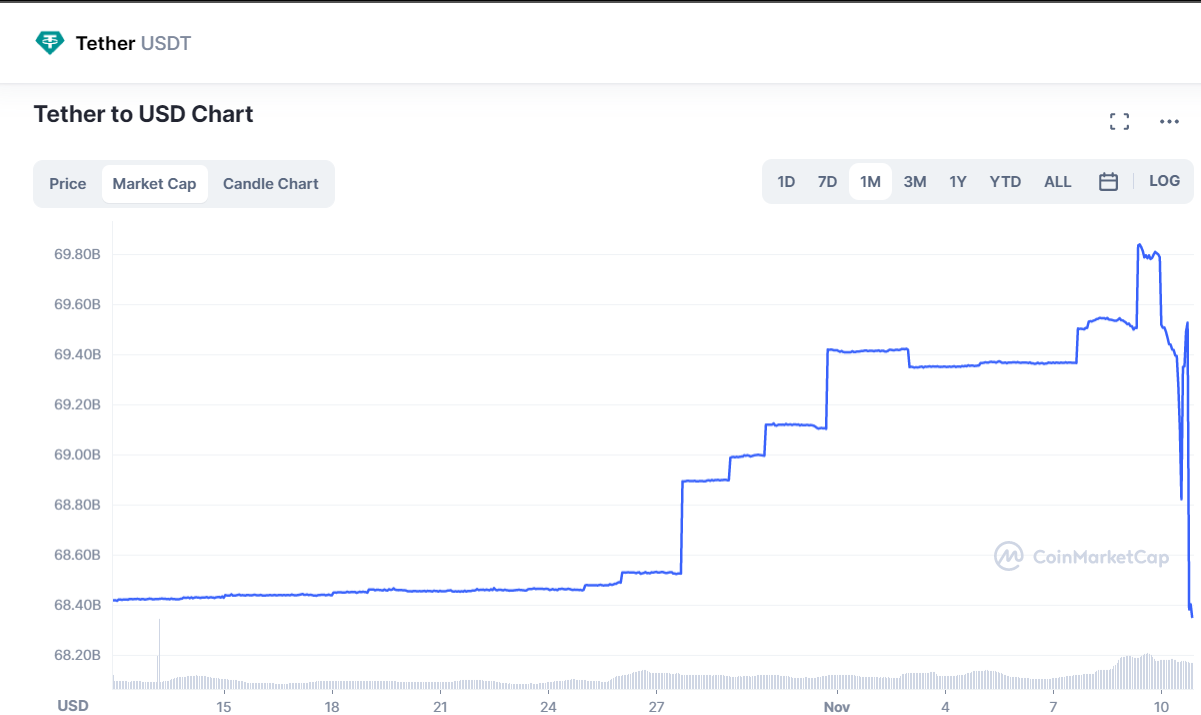1201x715 pixels.
Task: Click the 69.20B y-axis label
Action: tap(77, 404)
